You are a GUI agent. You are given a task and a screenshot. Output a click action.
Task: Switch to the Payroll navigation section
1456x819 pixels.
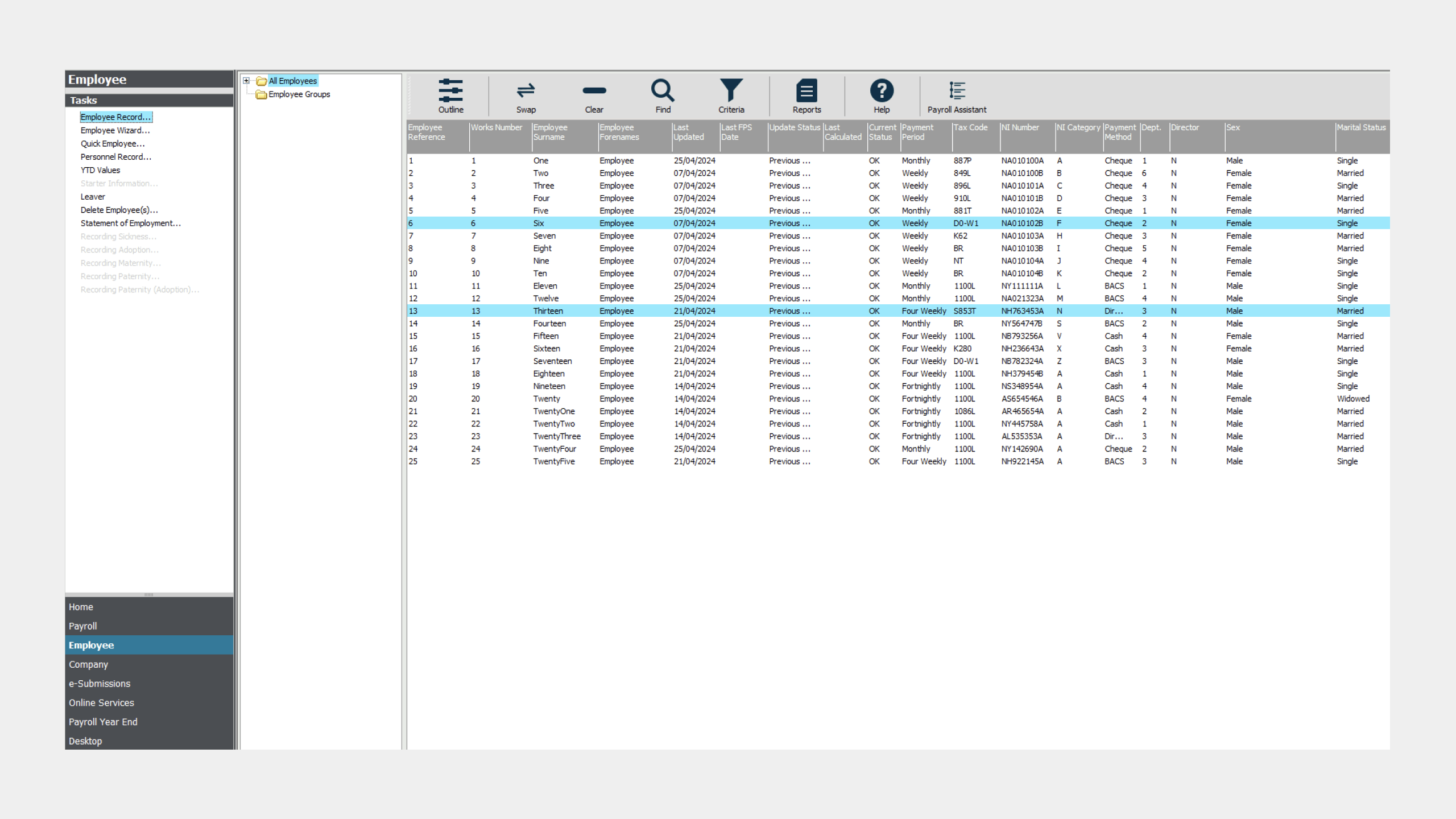point(83,626)
